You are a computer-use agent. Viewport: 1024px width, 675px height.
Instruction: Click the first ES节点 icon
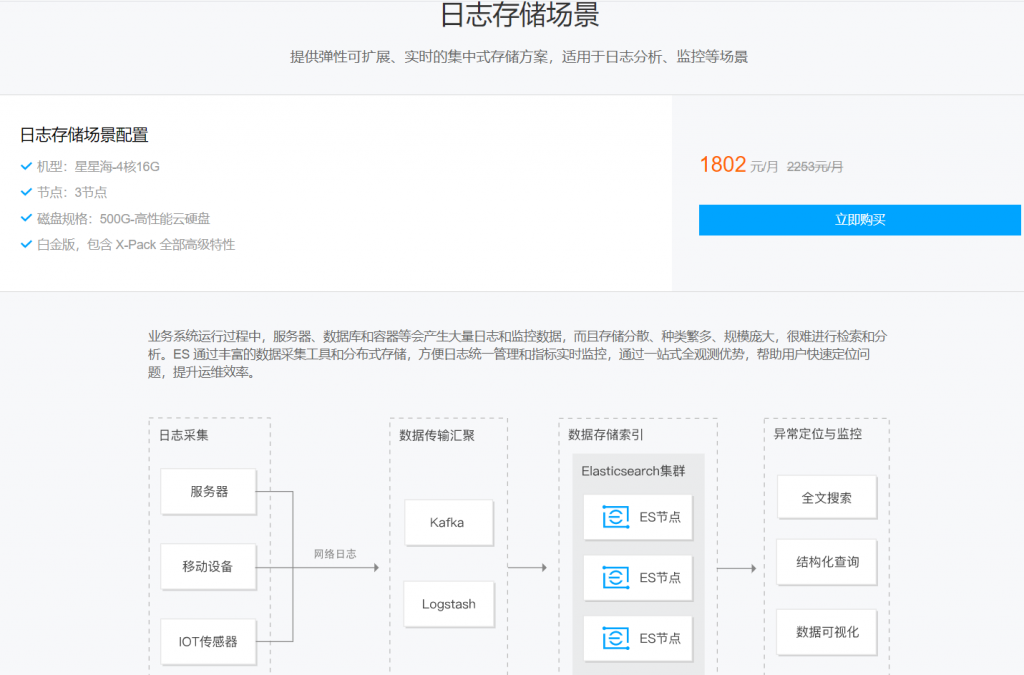616,517
